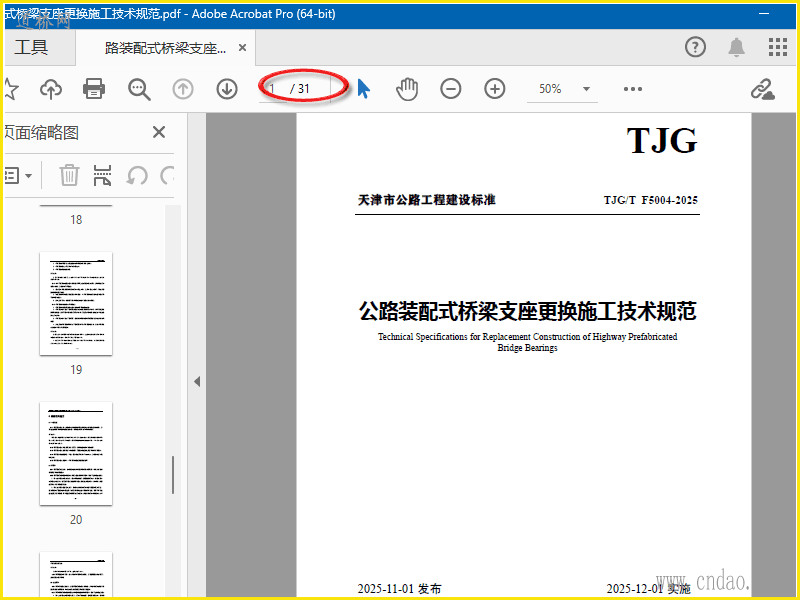Screen dimensions: 800x600
Task: Zoom in with the plus button
Action: (x=494, y=89)
